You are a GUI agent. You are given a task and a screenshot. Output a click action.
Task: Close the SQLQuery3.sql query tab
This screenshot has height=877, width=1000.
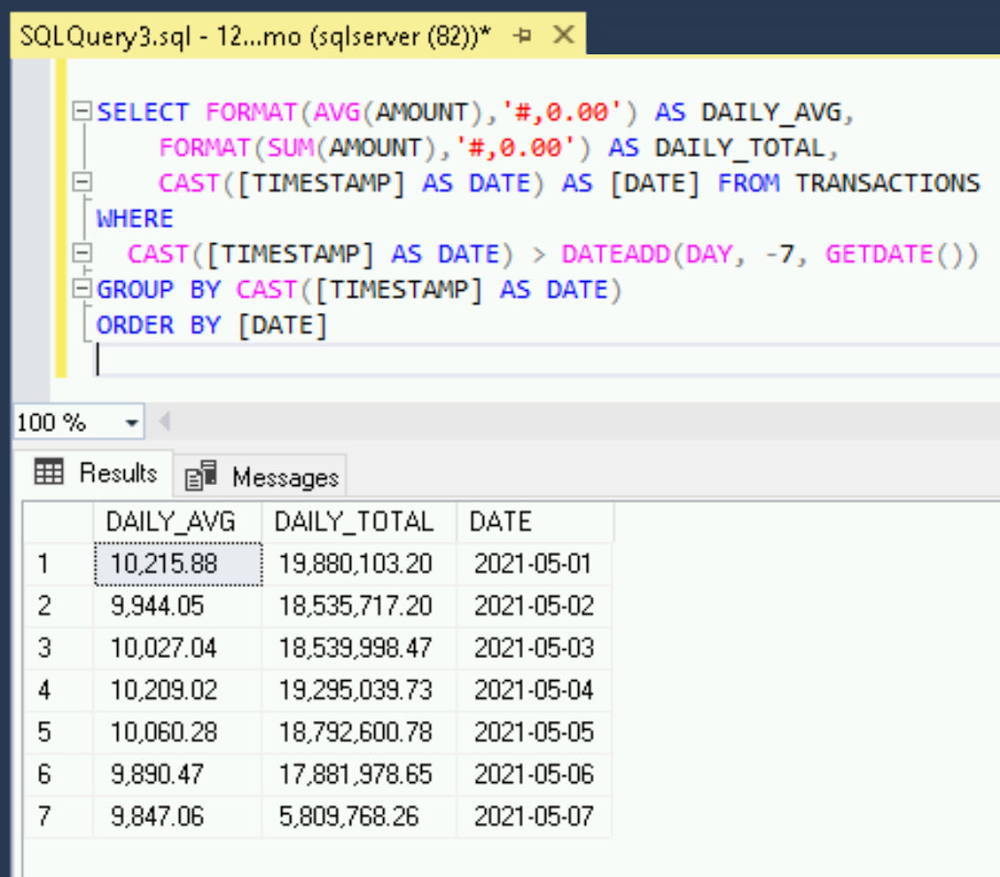pos(564,34)
